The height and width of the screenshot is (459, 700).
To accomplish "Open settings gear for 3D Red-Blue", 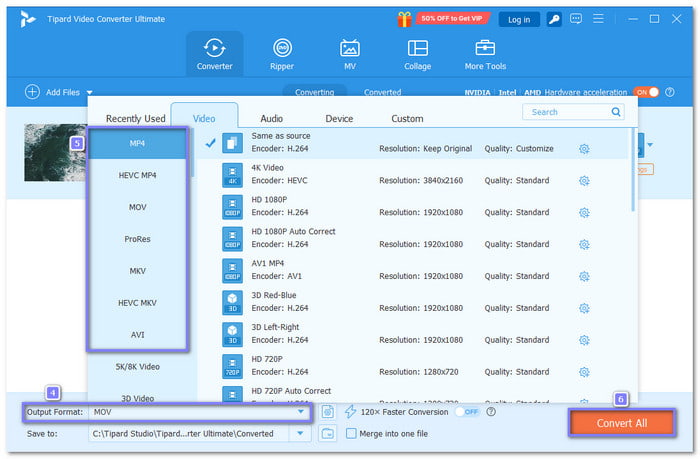I will point(584,308).
